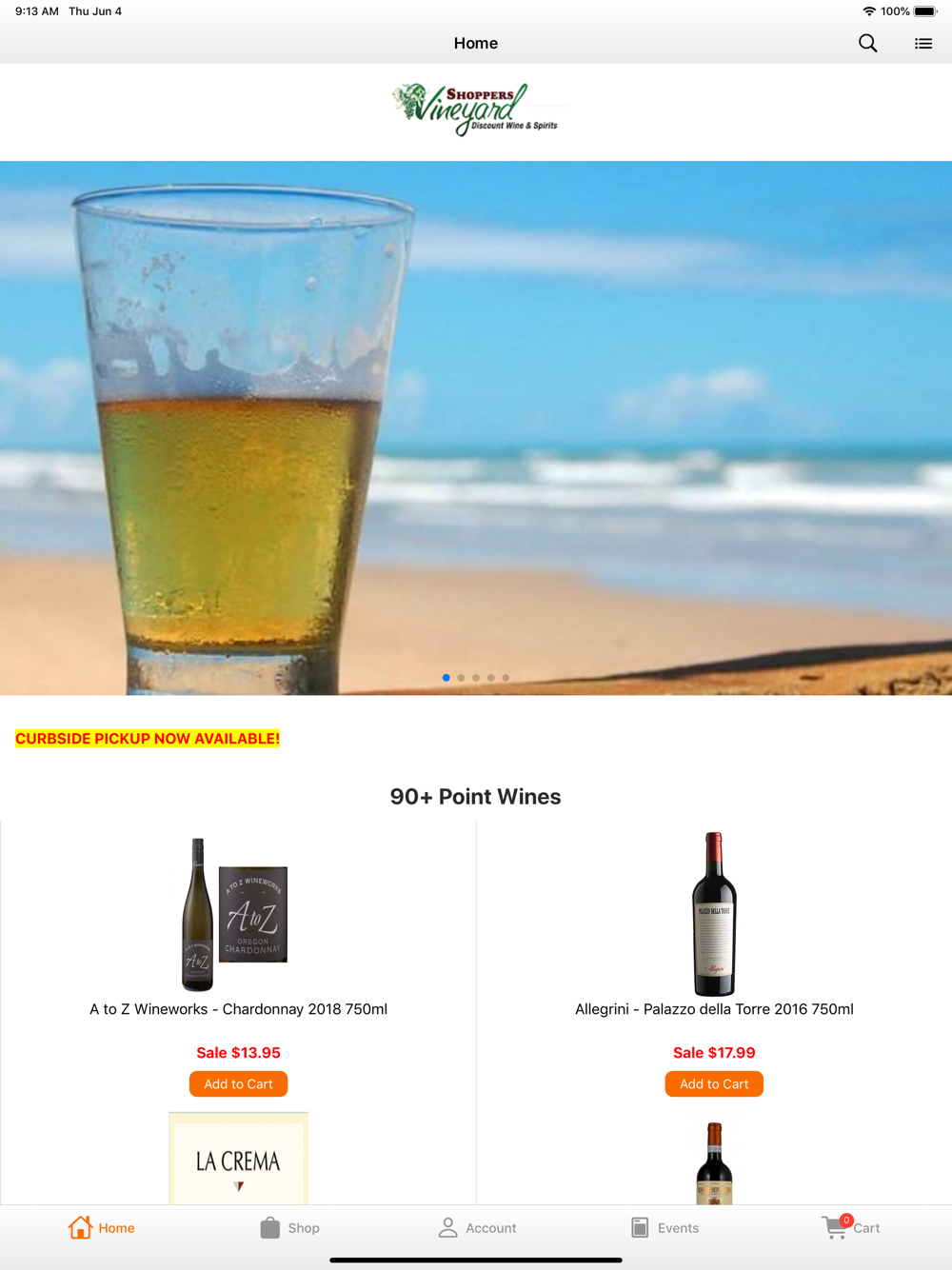The image size is (952, 1270).
Task: Tap the beer glass beach banner
Action: tap(476, 427)
